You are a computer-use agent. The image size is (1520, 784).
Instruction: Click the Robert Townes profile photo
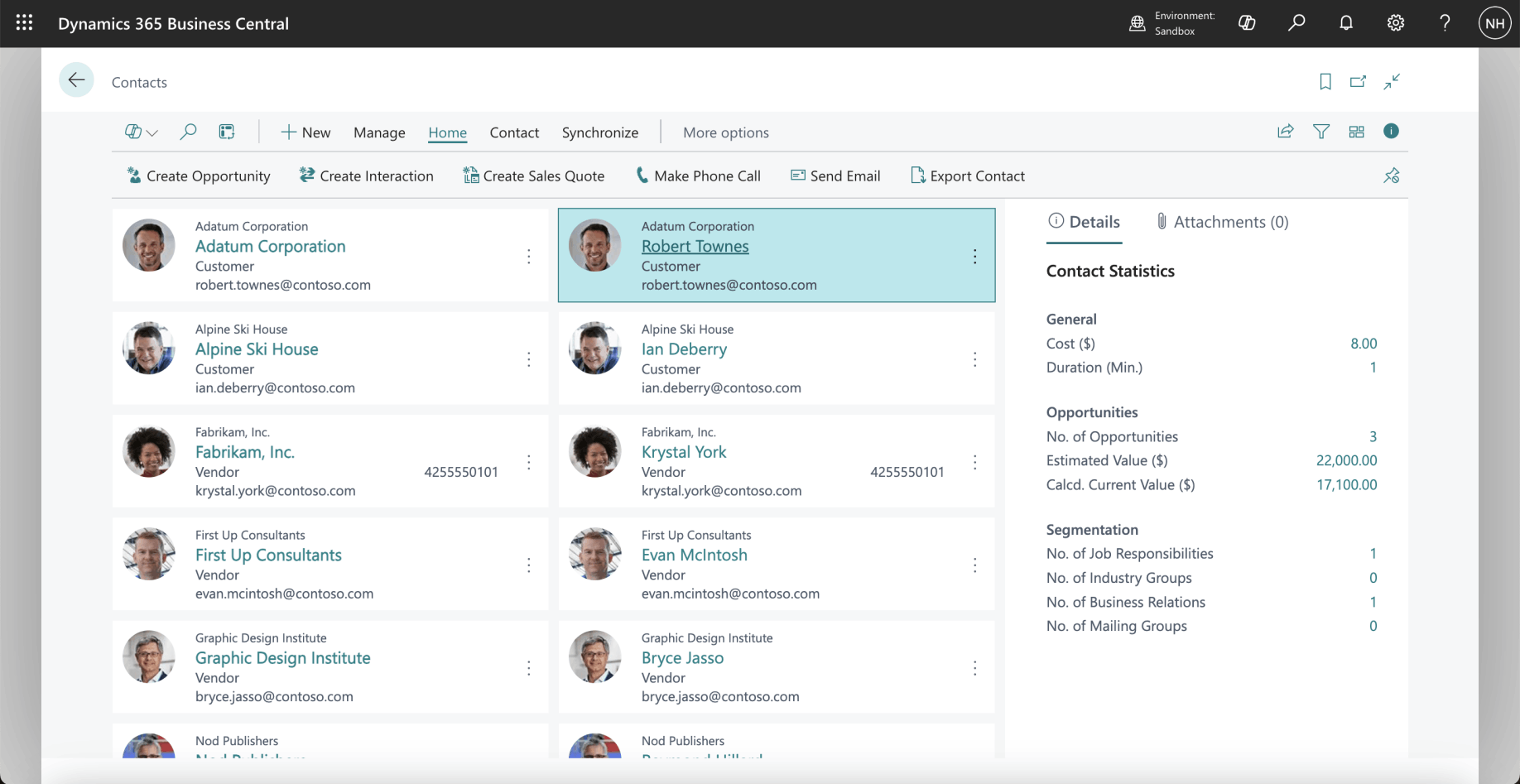pos(594,245)
